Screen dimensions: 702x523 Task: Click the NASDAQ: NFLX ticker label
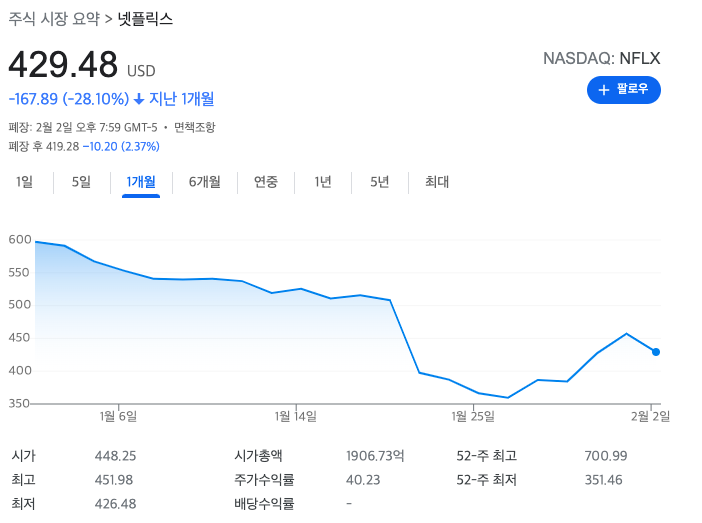601,58
